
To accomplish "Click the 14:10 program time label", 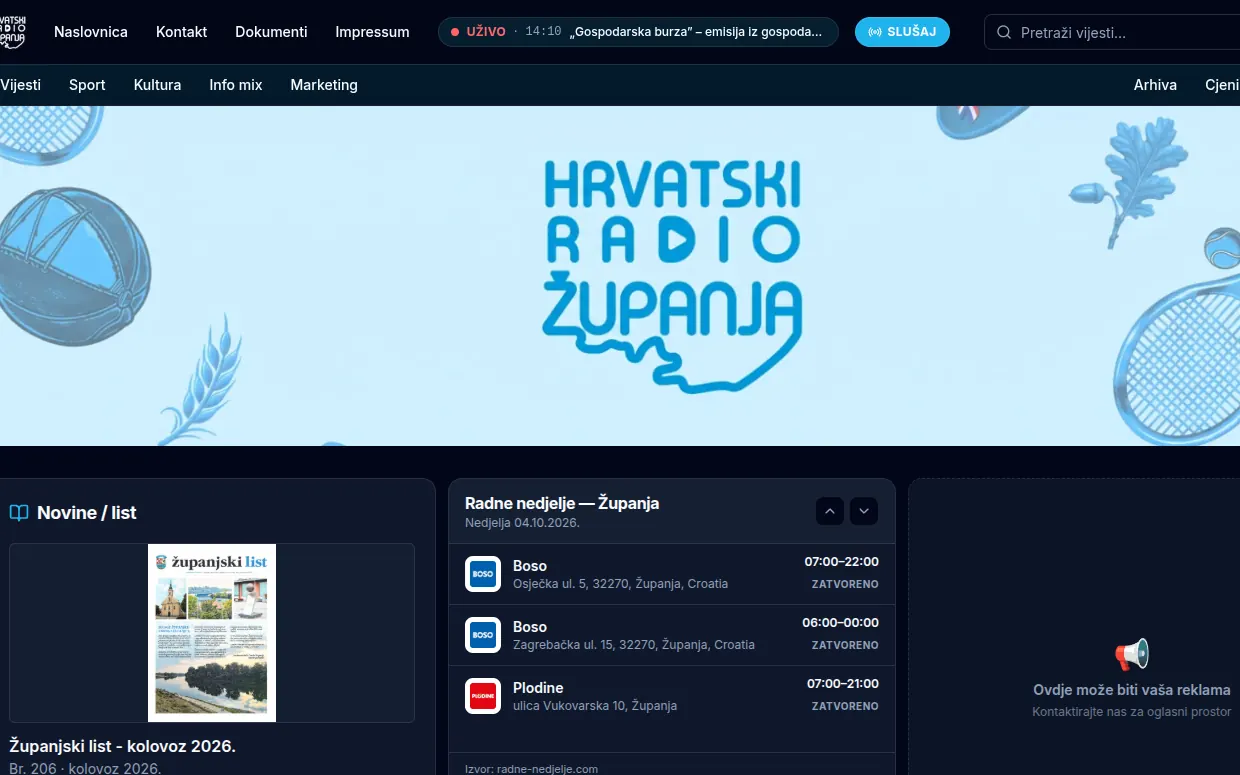I will (x=543, y=32).
